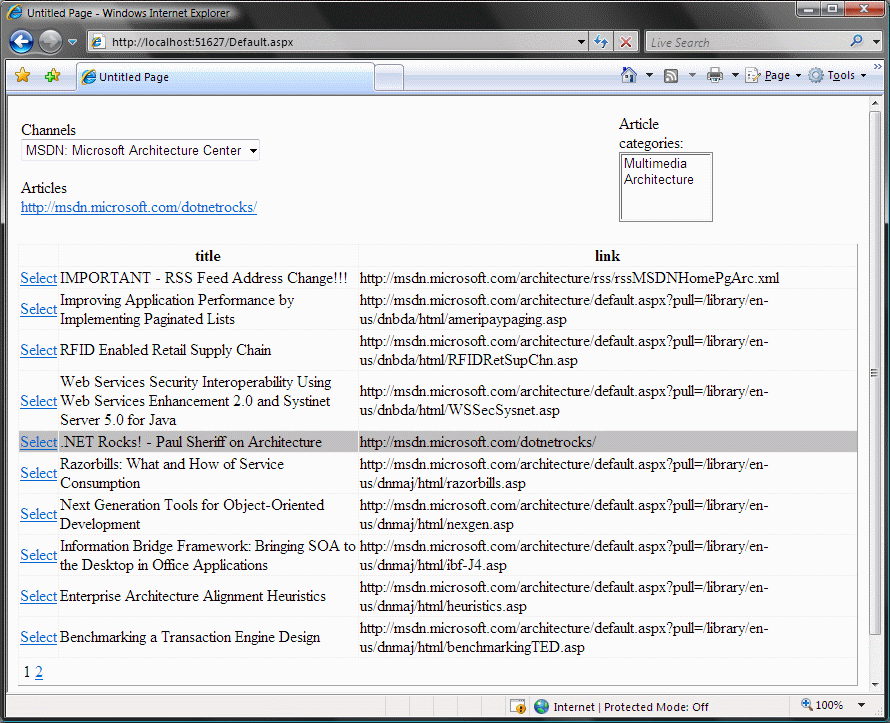890x723 pixels.
Task: Click the Benchmarking a Transaction Engine Design title
Action: [190, 637]
